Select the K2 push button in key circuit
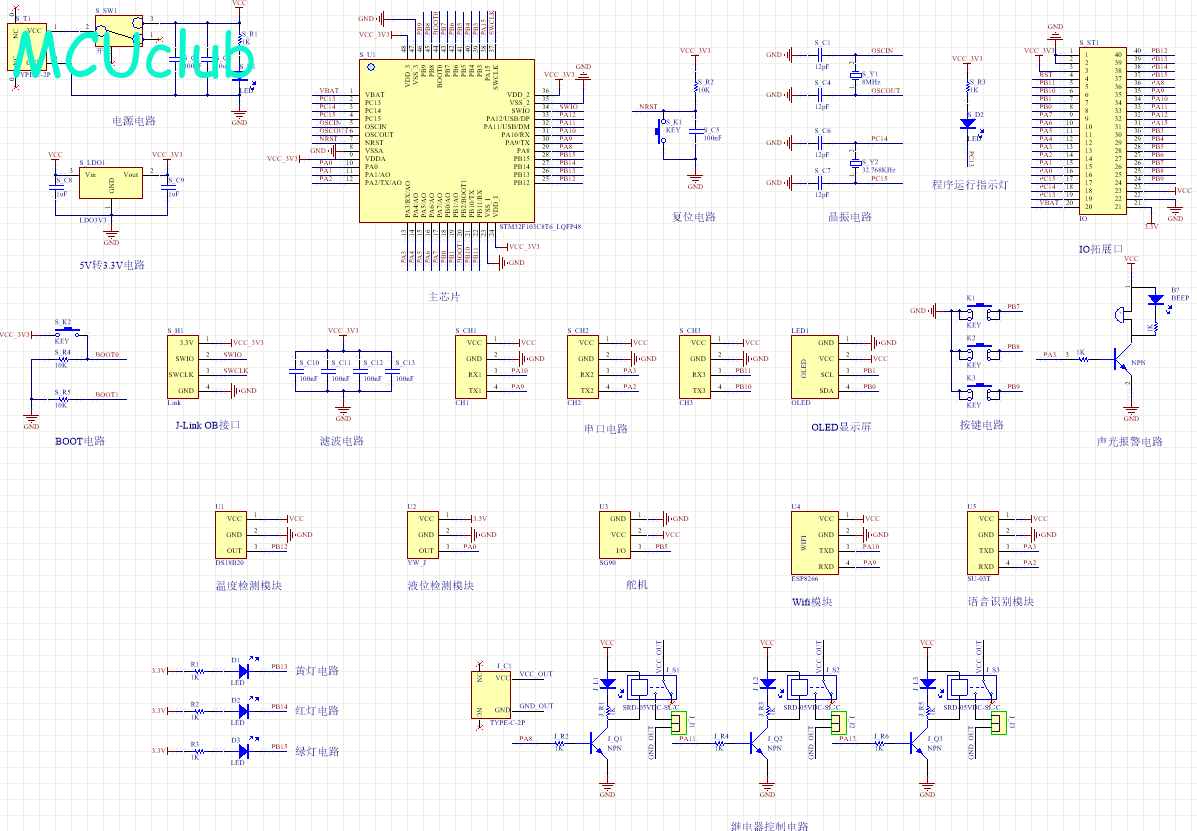The width and height of the screenshot is (1197, 831). [x=979, y=352]
